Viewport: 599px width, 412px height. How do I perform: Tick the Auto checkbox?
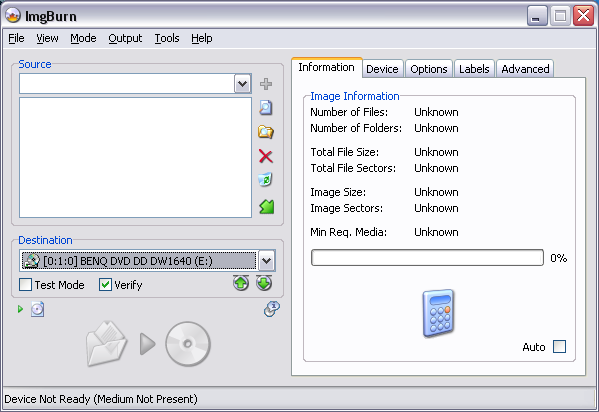[559, 347]
